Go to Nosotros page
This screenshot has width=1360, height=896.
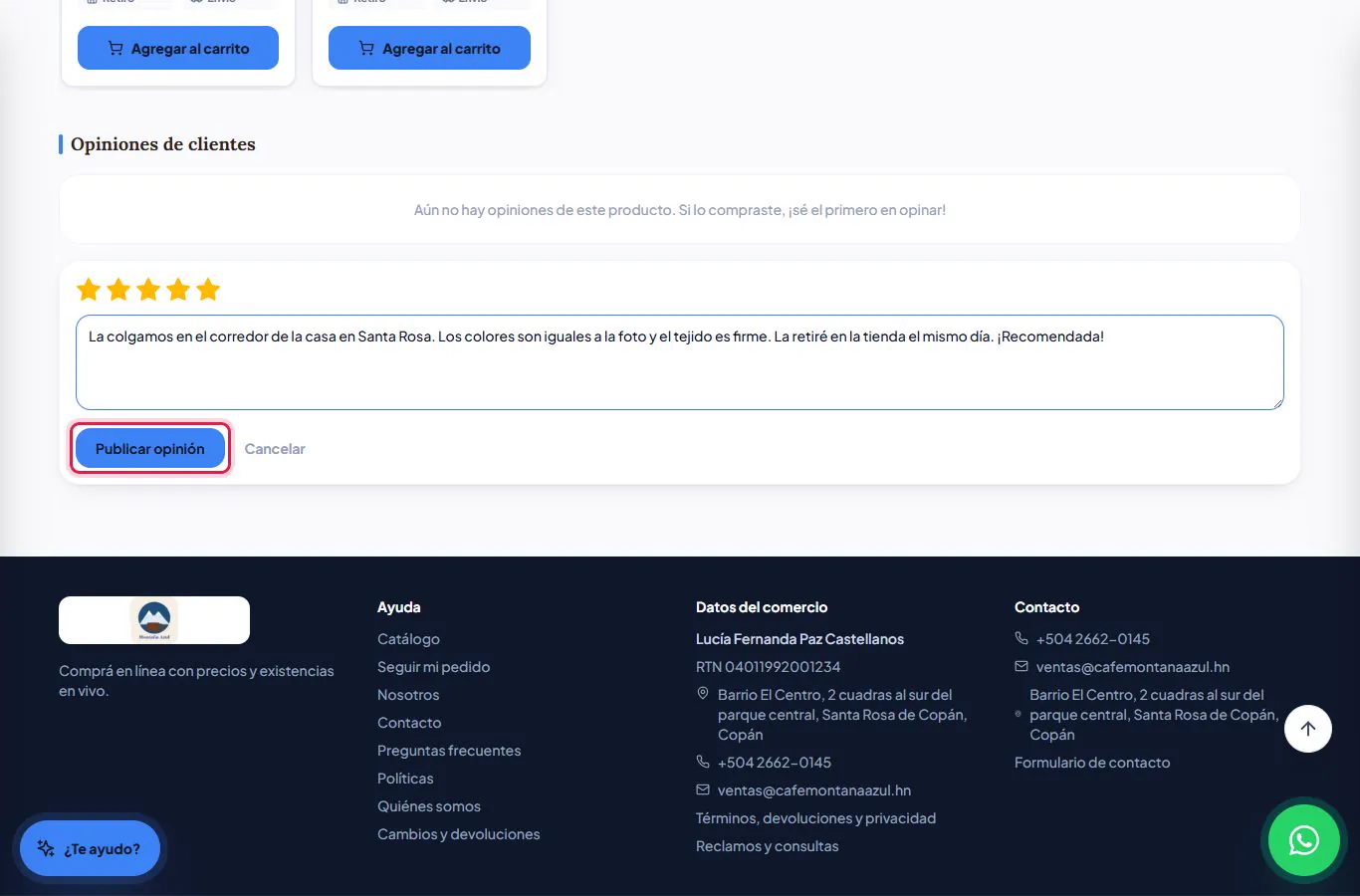[408, 695]
